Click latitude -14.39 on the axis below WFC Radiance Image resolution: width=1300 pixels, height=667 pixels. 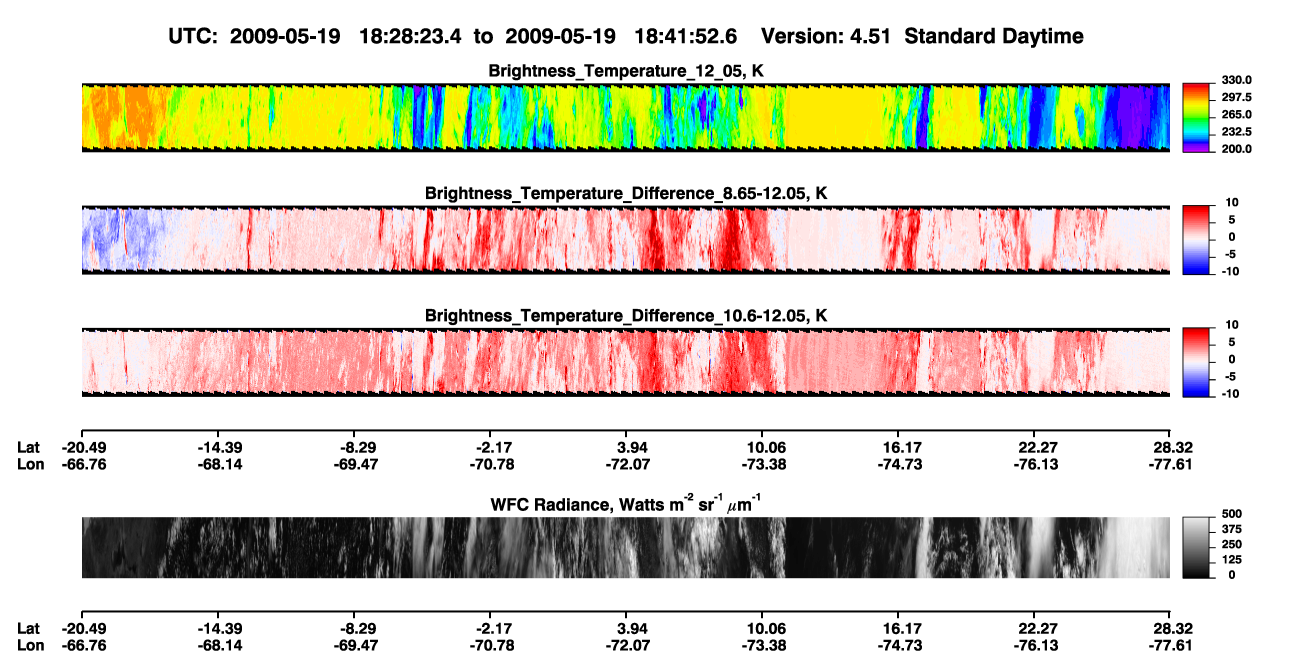pos(220,628)
